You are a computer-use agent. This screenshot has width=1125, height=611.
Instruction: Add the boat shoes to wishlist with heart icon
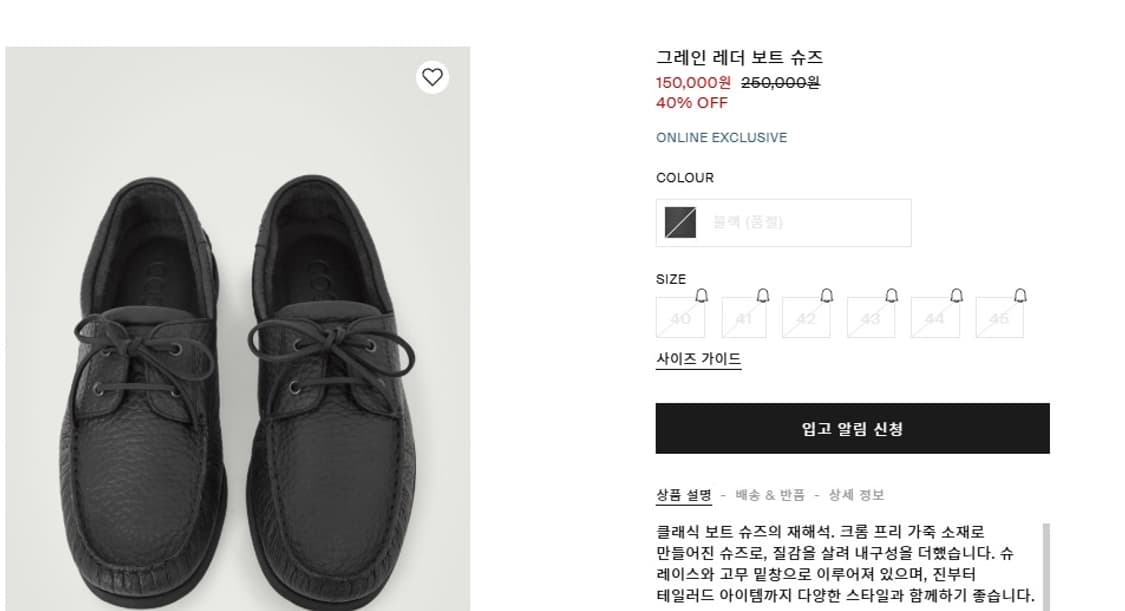(x=432, y=77)
